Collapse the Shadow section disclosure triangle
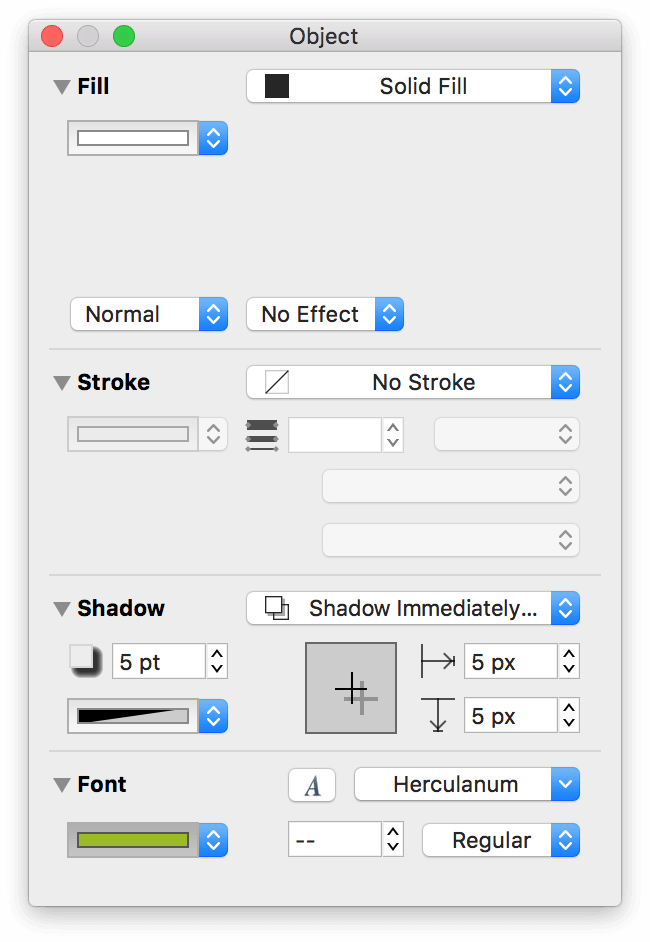 click(62, 609)
